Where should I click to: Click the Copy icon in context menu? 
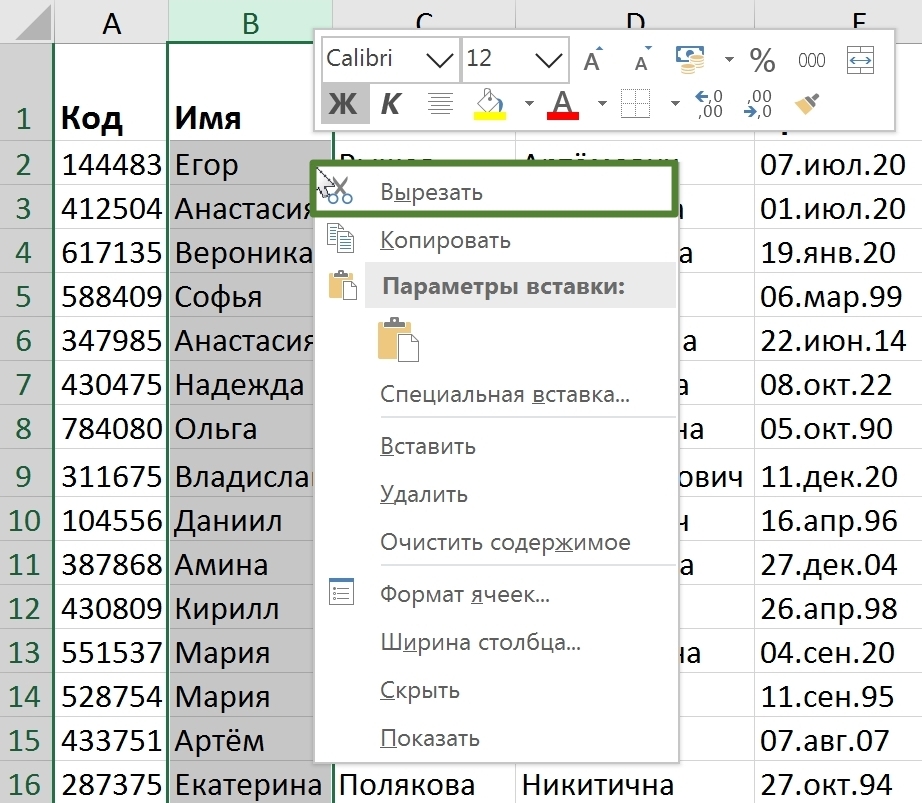pos(340,238)
